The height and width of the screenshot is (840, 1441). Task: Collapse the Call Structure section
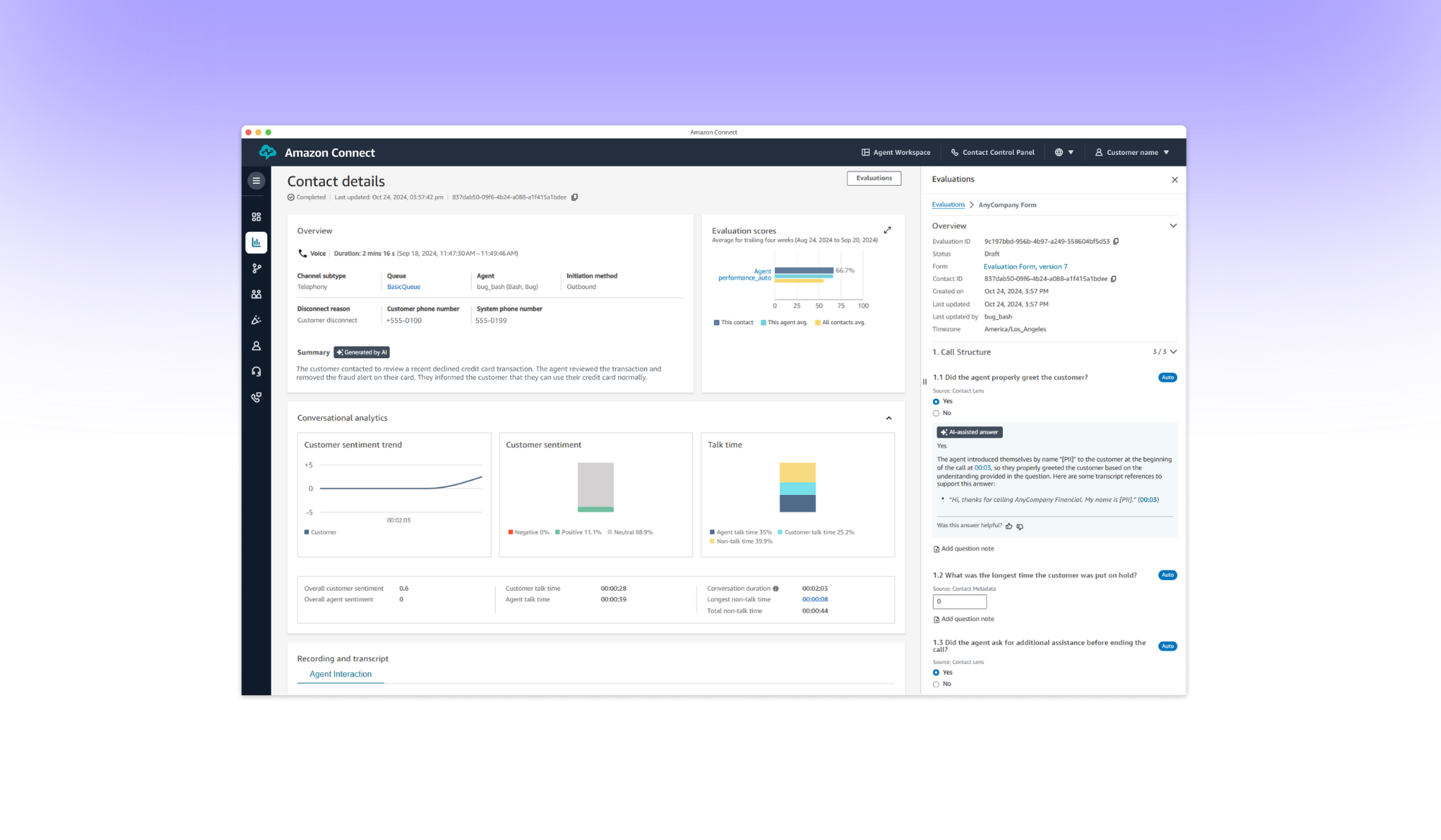click(x=1173, y=352)
